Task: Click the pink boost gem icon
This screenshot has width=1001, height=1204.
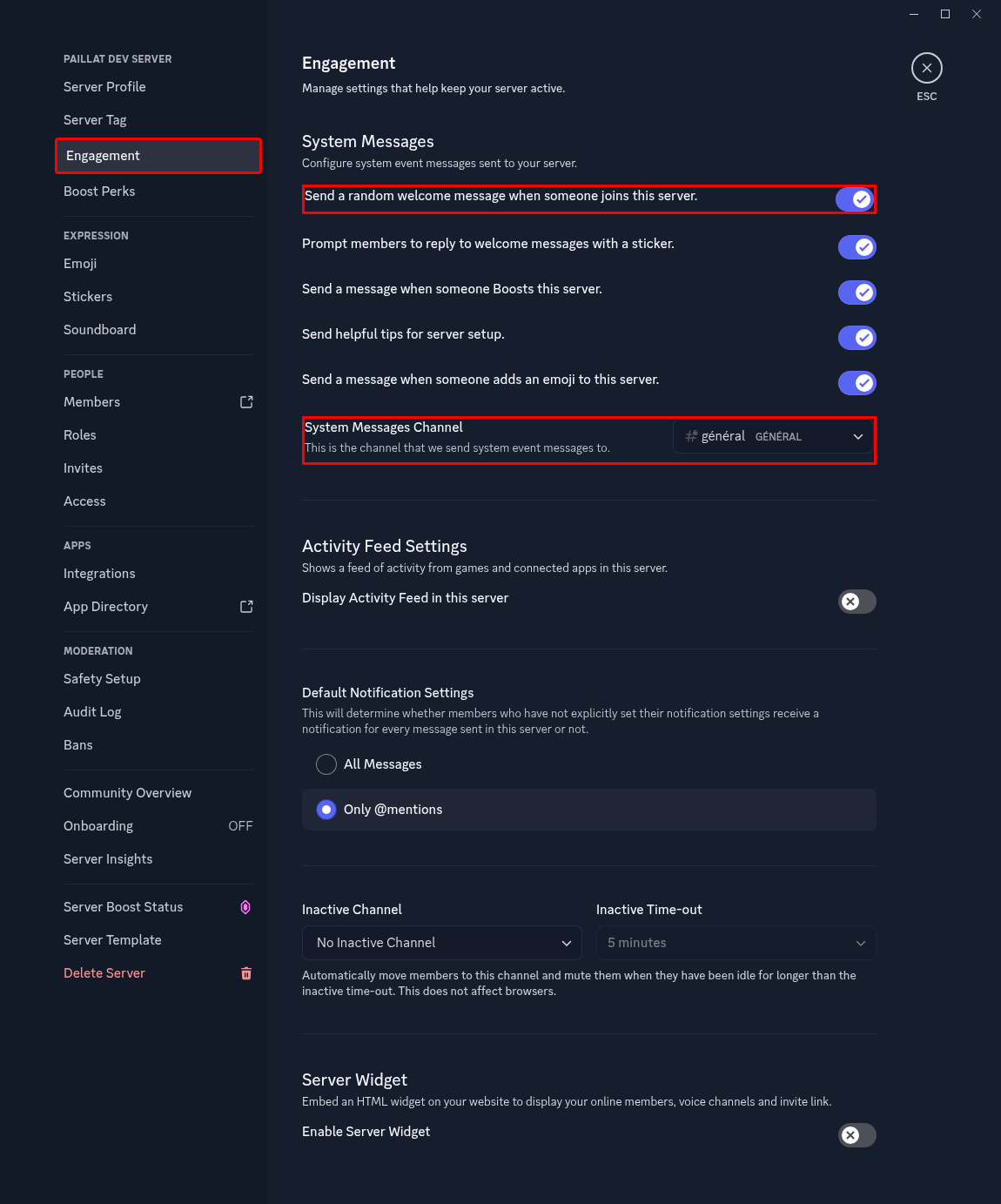Action: click(x=245, y=907)
